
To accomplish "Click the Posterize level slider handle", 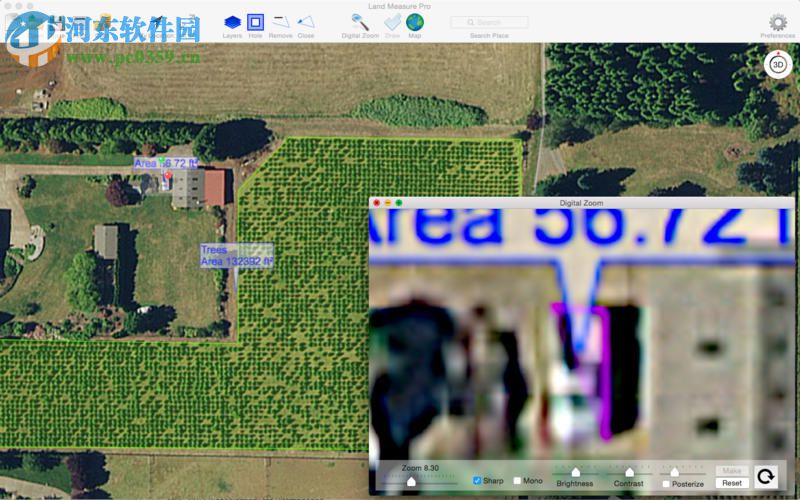I will (x=674, y=472).
